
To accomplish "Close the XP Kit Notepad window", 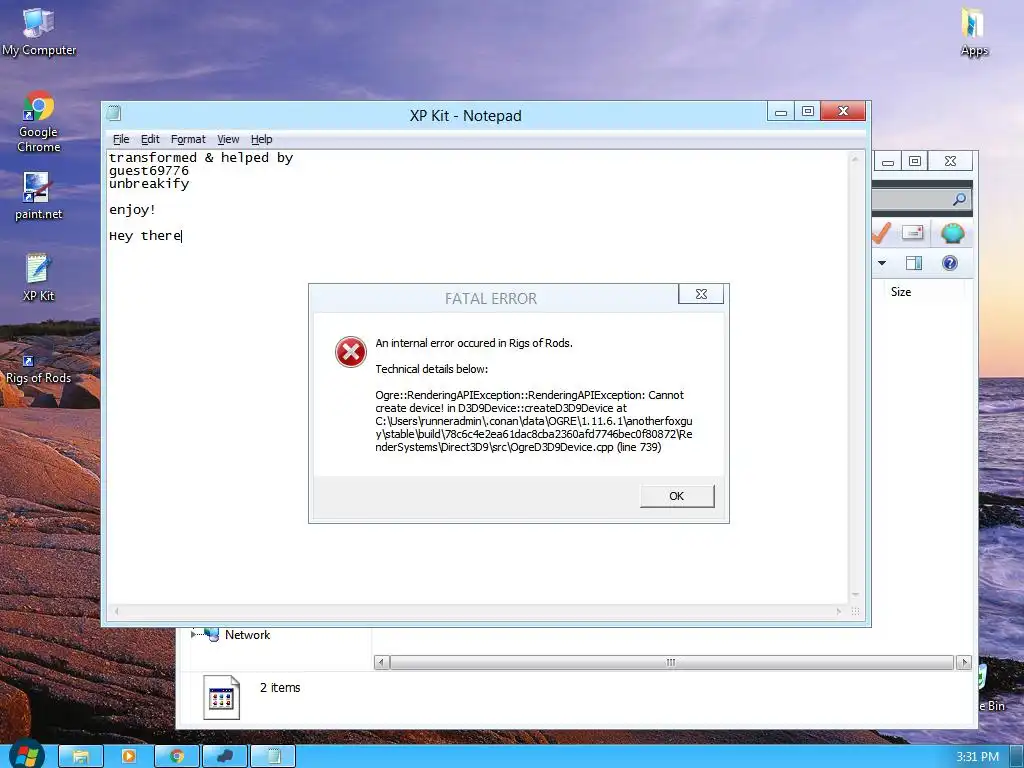I will click(843, 112).
